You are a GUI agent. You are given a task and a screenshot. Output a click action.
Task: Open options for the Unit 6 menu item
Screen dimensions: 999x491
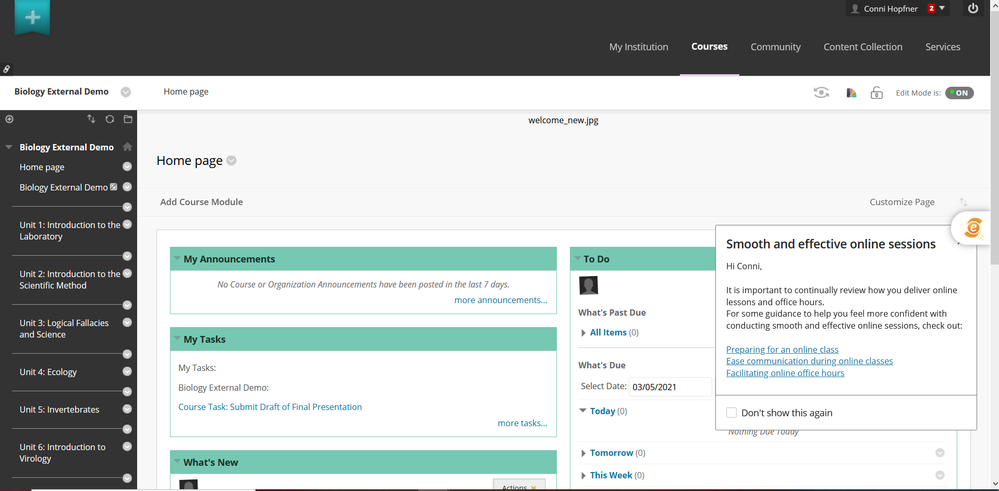(x=127, y=447)
